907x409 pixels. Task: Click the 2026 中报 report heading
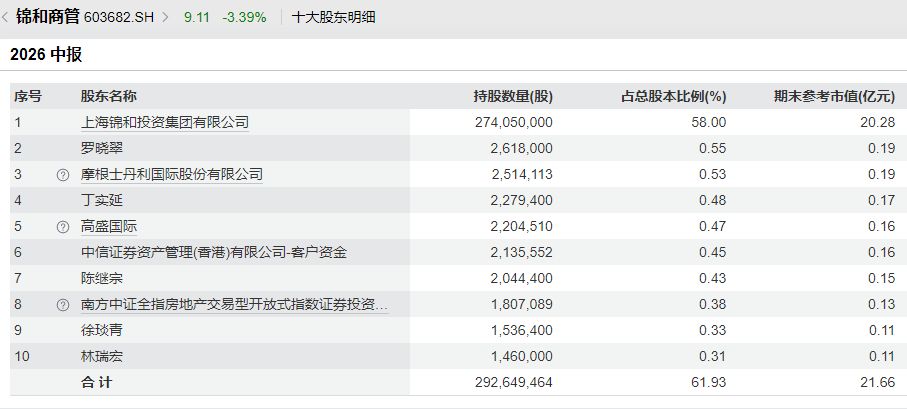tap(46, 55)
